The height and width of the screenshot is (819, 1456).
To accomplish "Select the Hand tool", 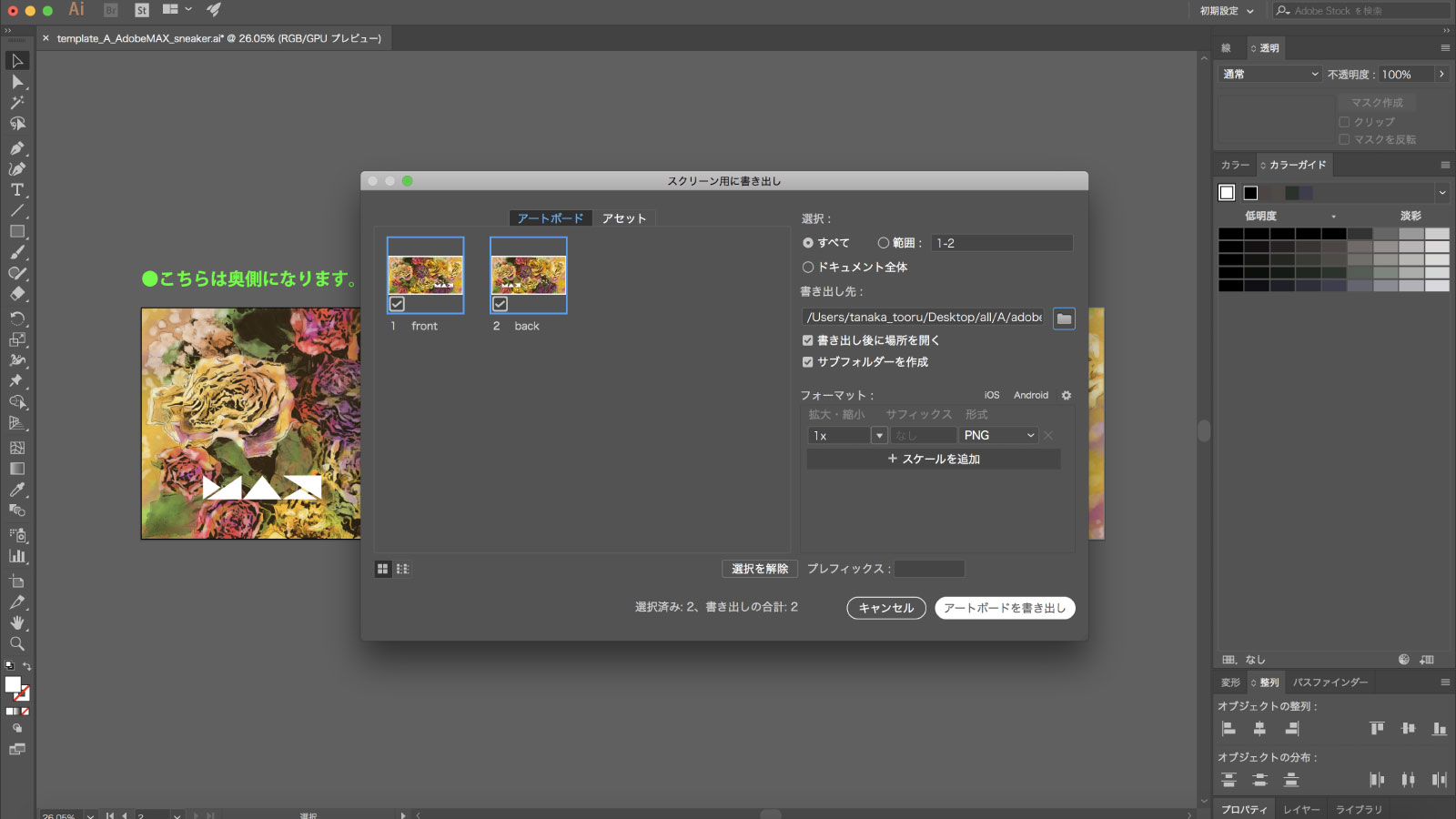I will click(x=16, y=622).
